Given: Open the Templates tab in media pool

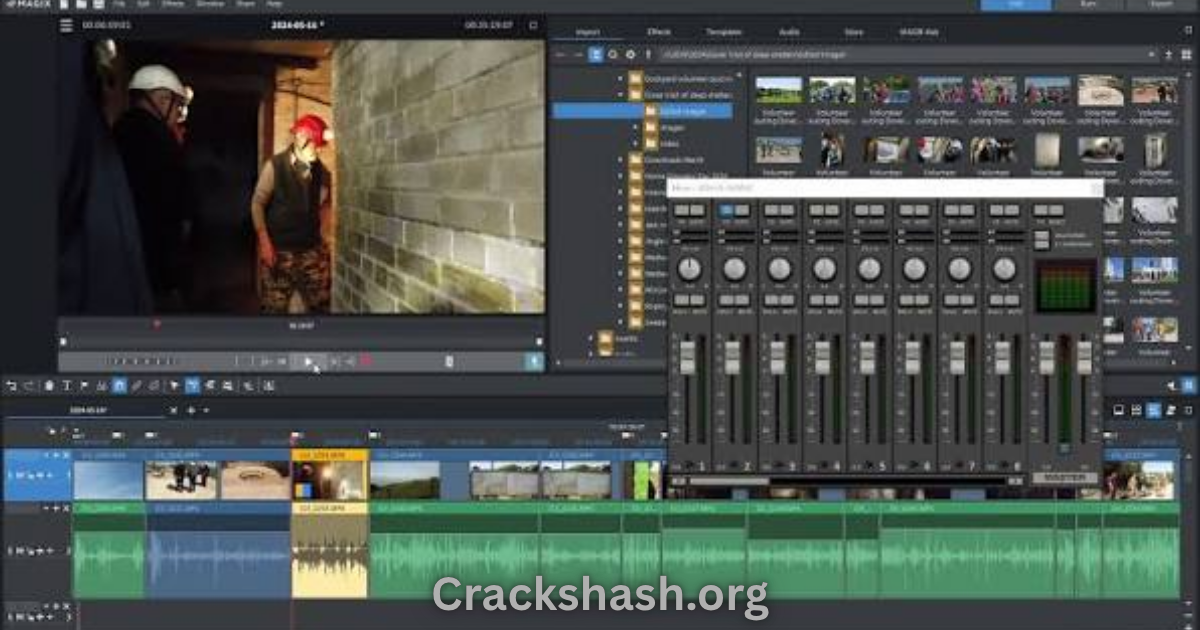Looking at the screenshot, I should click(x=724, y=32).
